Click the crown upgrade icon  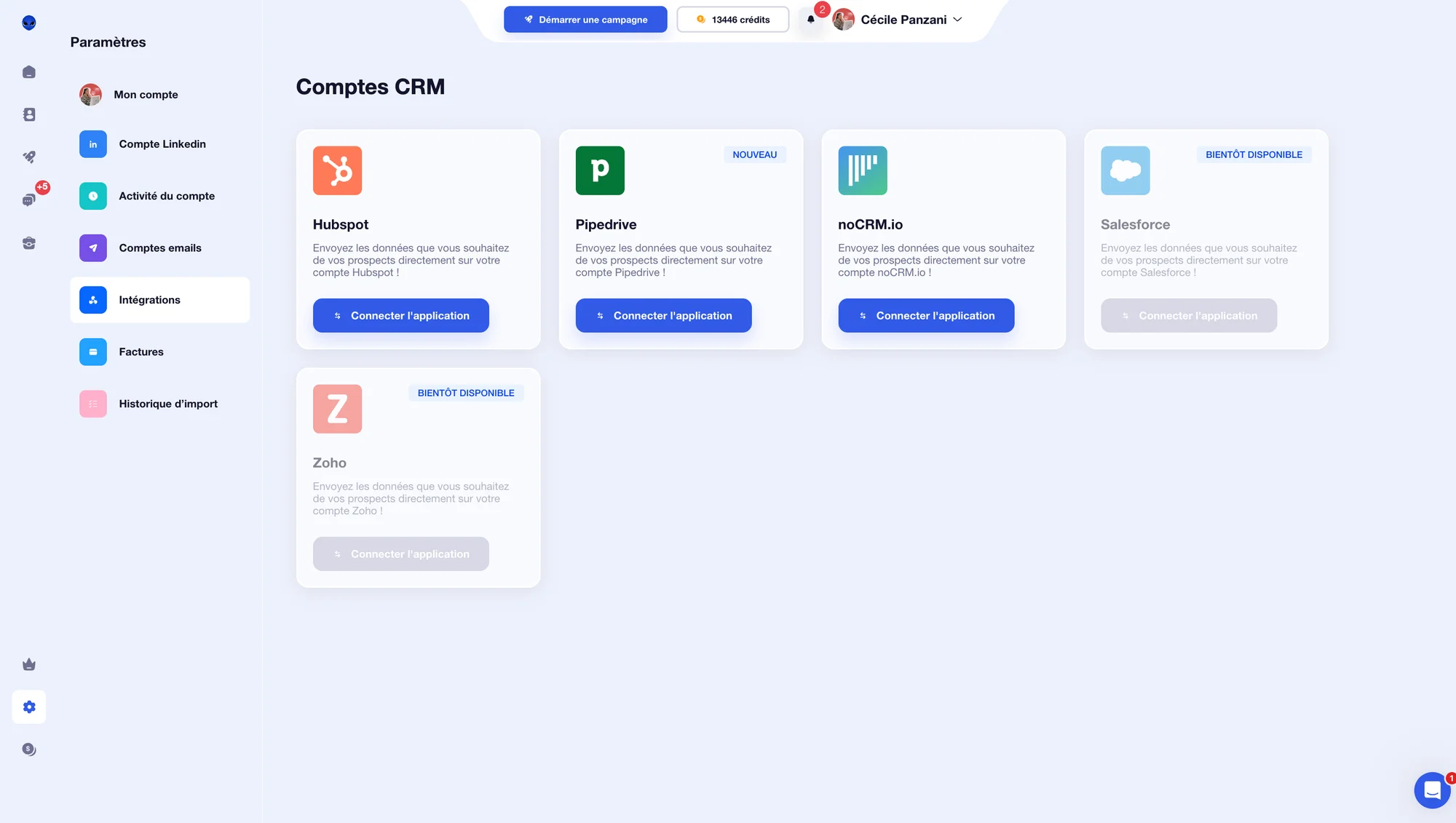click(28, 664)
